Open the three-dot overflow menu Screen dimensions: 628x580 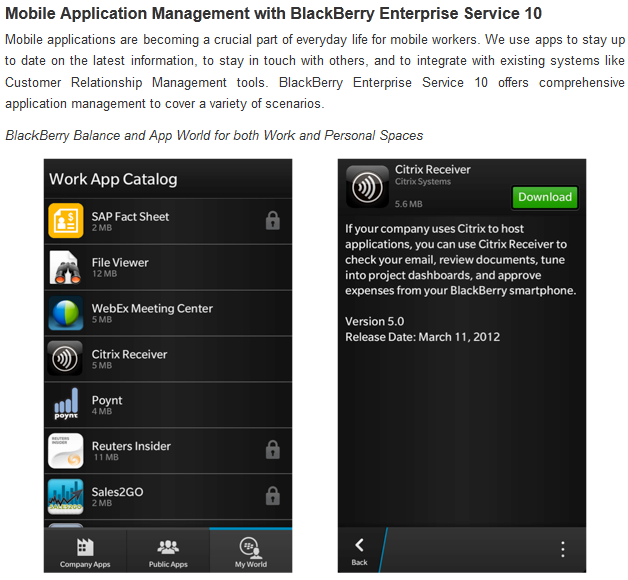coord(563,550)
